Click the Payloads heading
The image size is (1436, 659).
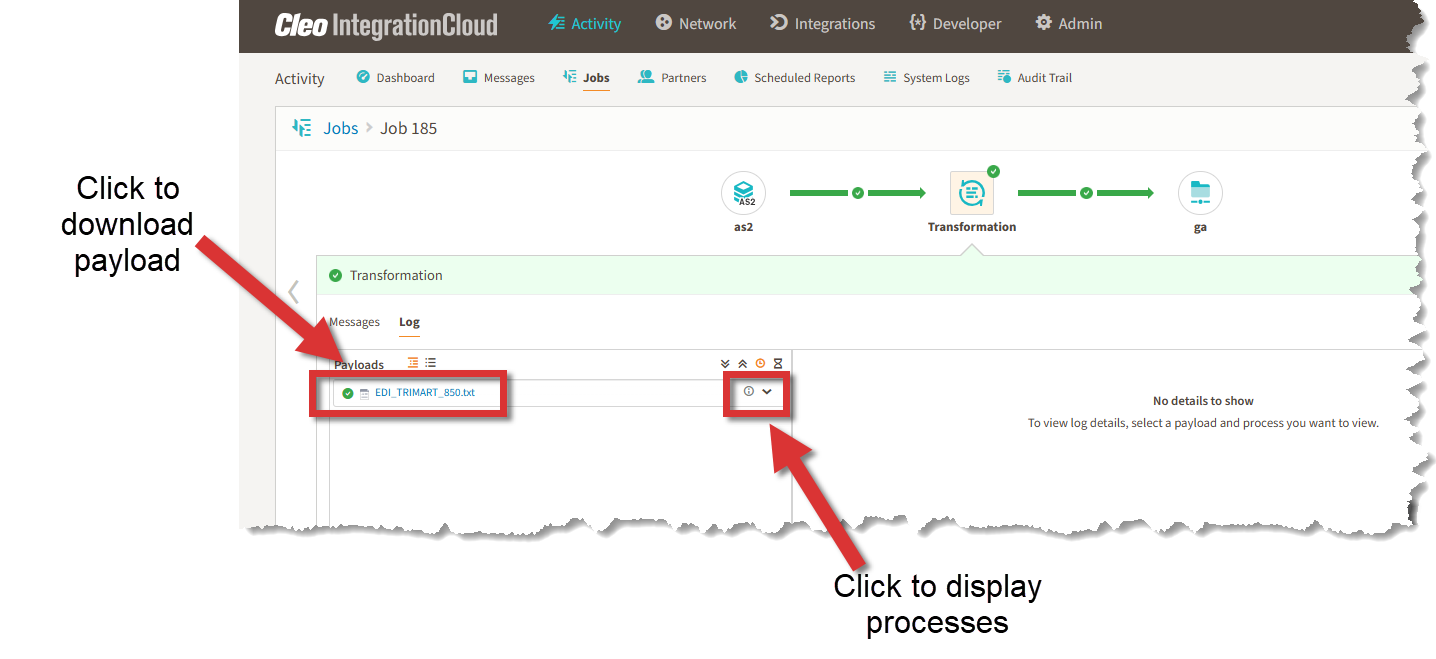coord(359,365)
